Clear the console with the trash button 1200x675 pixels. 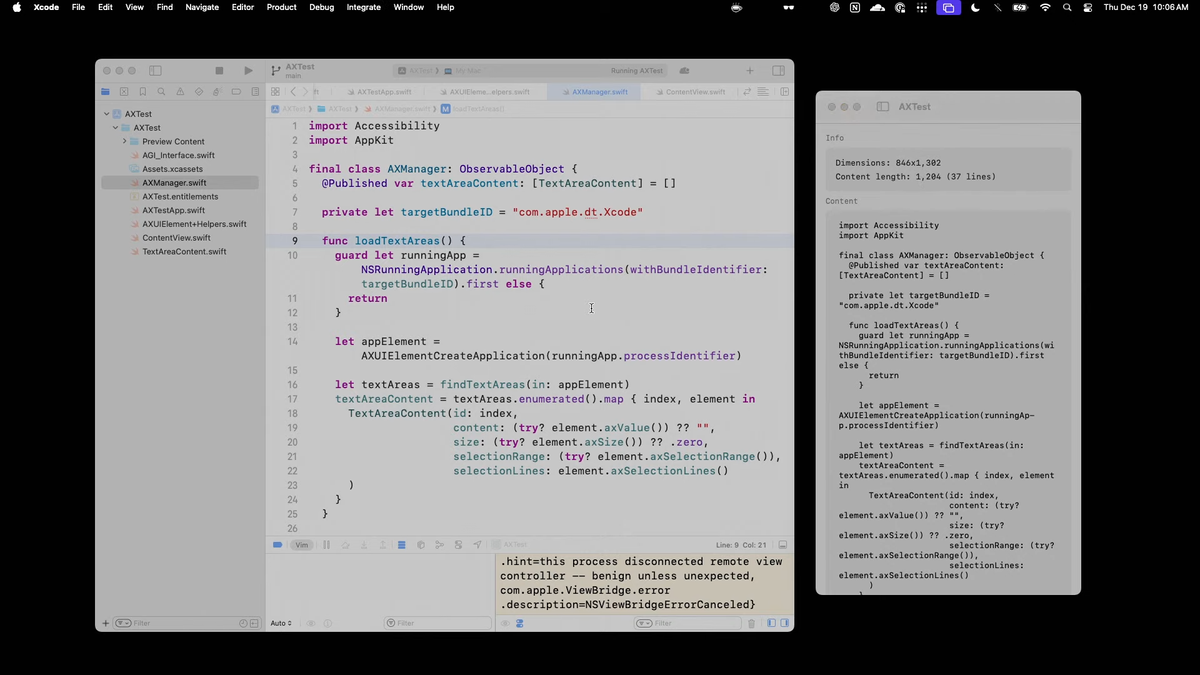pyautogui.click(x=751, y=622)
